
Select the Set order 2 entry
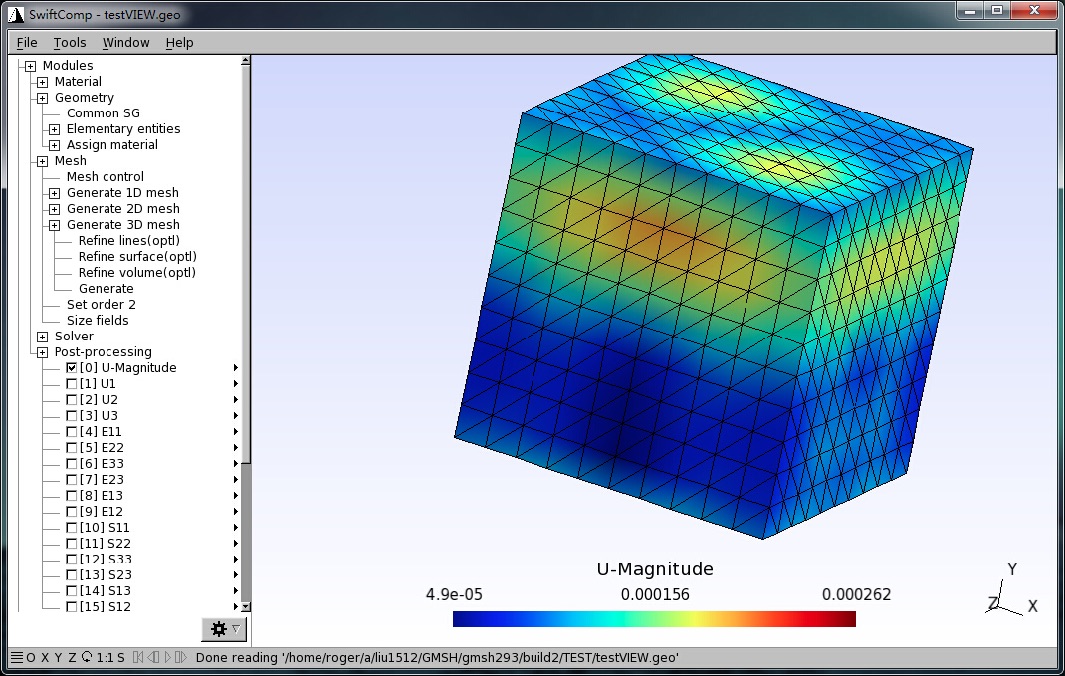[x=101, y=305]
